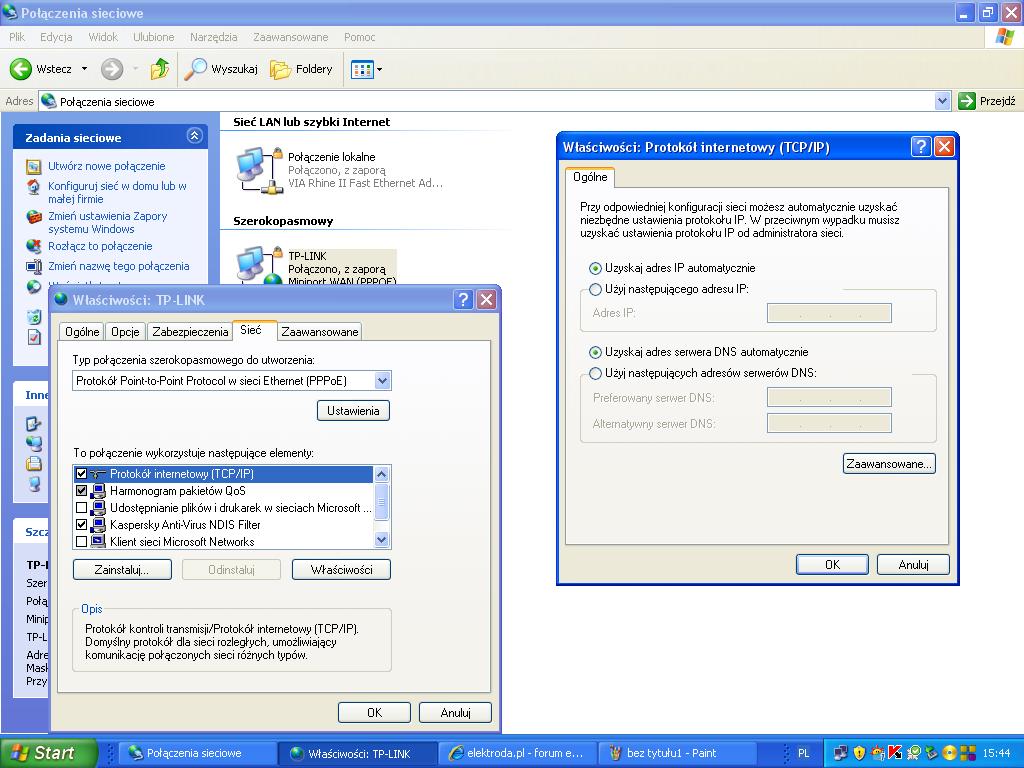Click the Przejdź go button
Viewport: 1024px width, 768px height.
(987, 101)
